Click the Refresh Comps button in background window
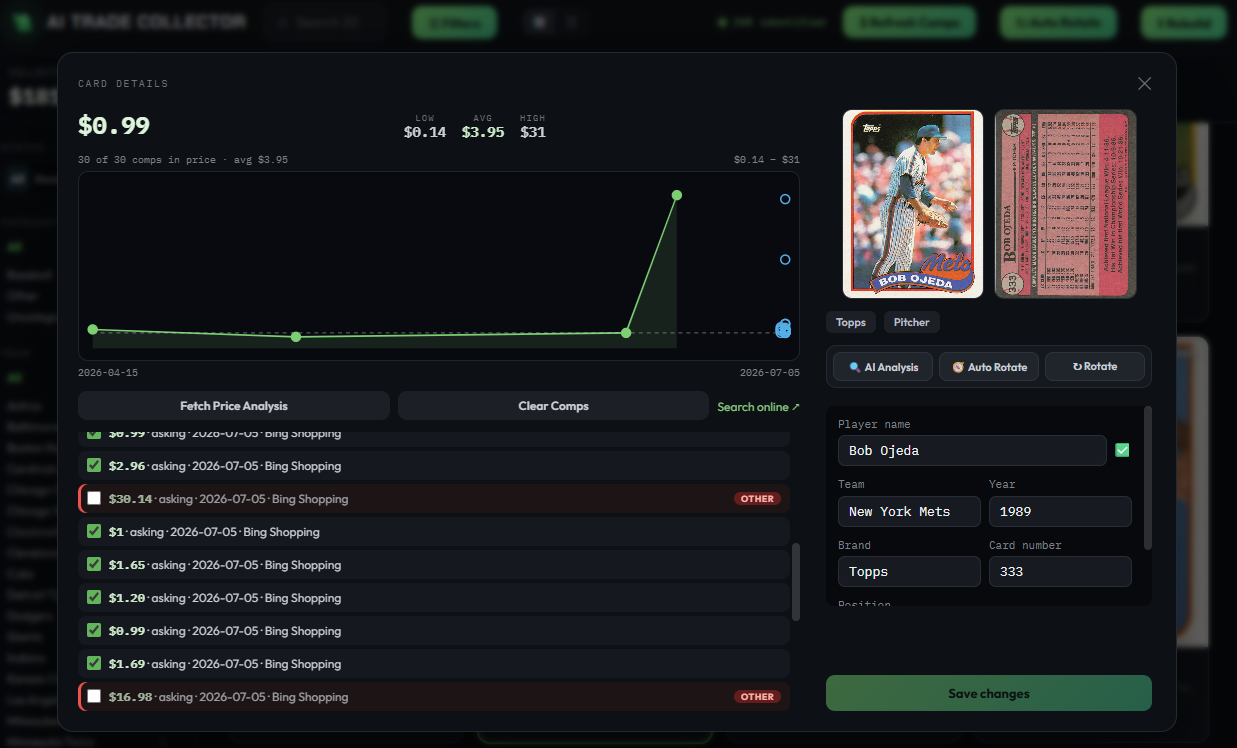This screenshot has height=748, width=1237. [908, 22]
